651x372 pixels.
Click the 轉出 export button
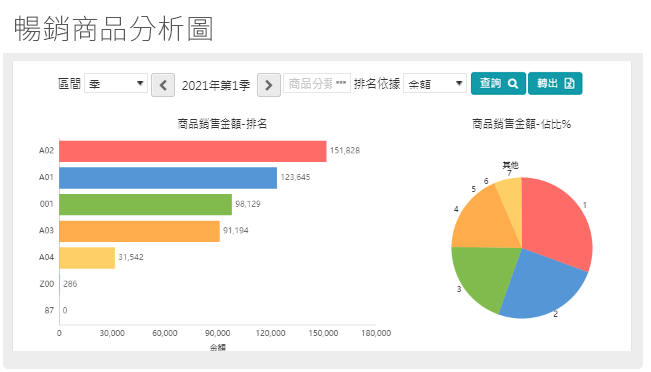click(x=555, y=83)
